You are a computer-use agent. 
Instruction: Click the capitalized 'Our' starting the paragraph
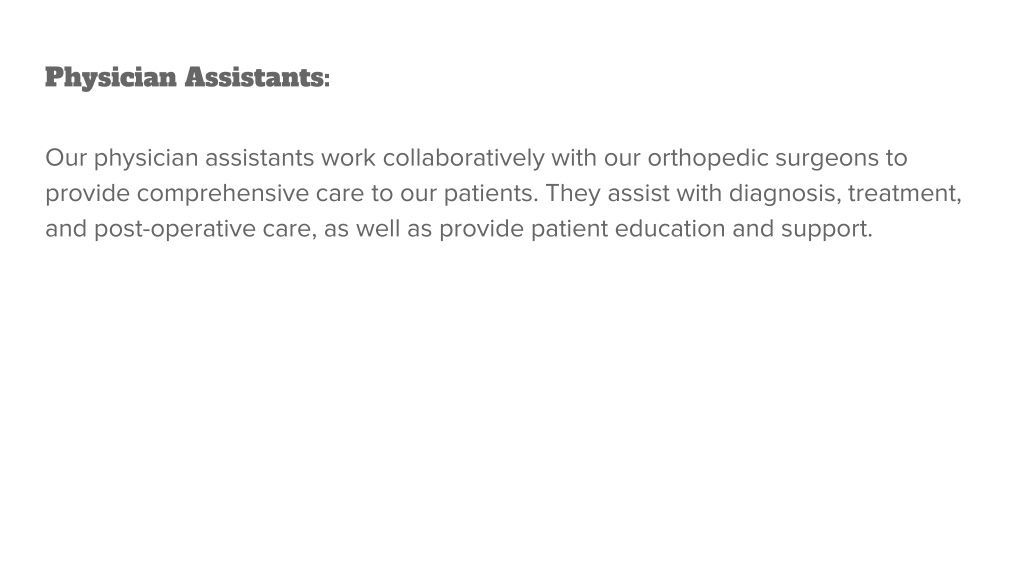coord(66,158)
